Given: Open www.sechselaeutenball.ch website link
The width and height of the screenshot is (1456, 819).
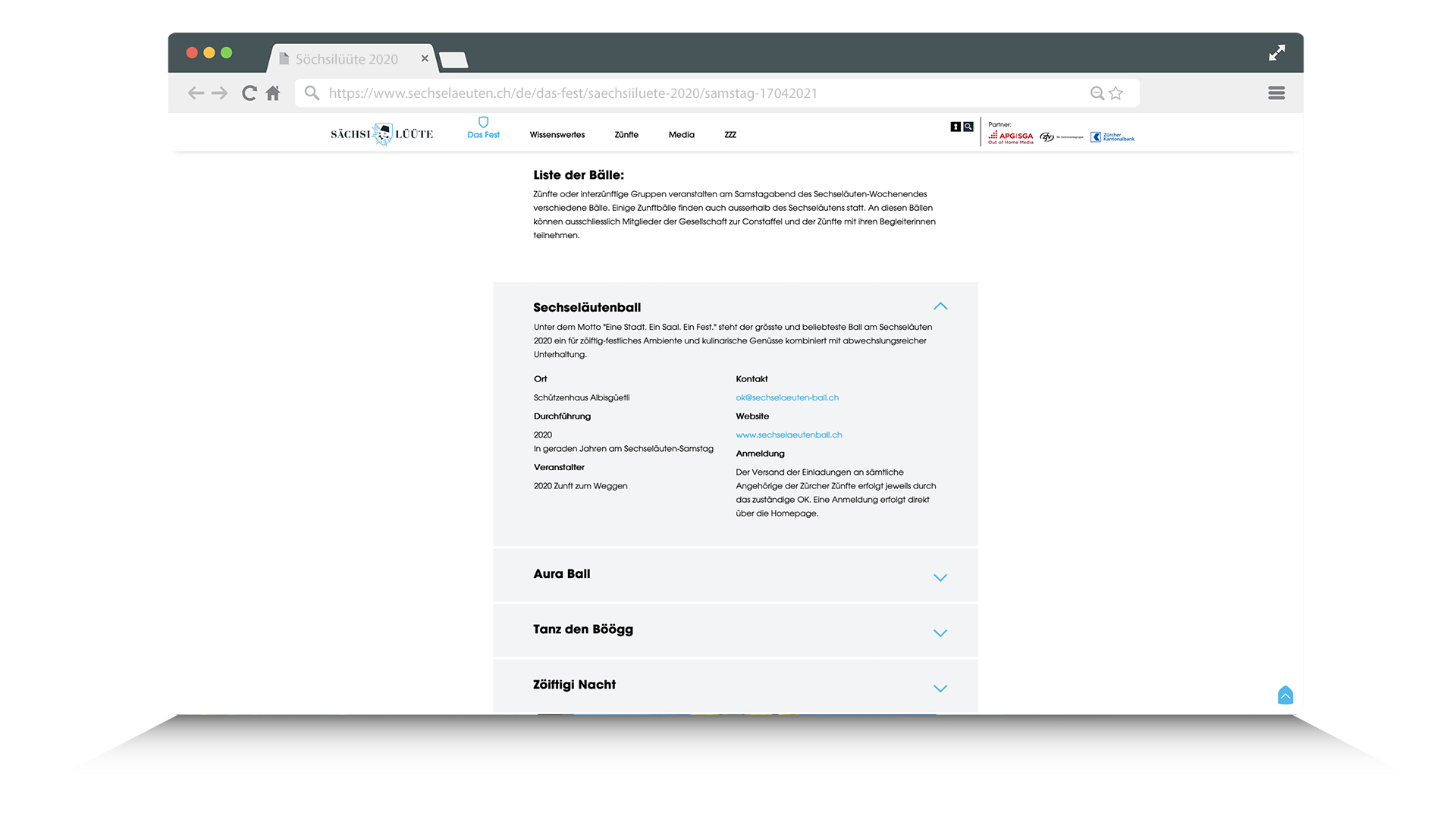Looking at the screenshot, I should 789,435.
